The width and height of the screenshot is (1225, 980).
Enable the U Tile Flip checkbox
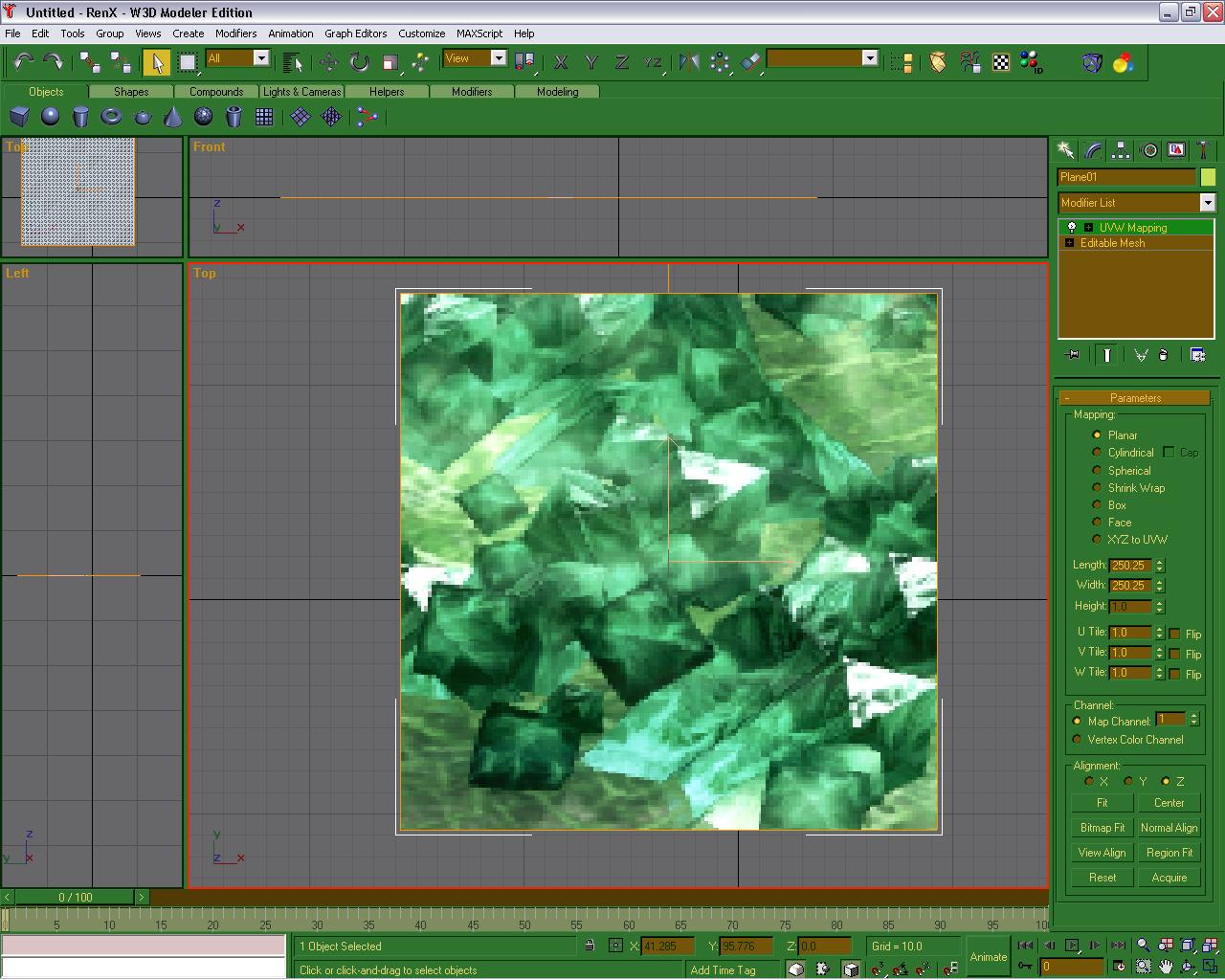(1174, 634)
